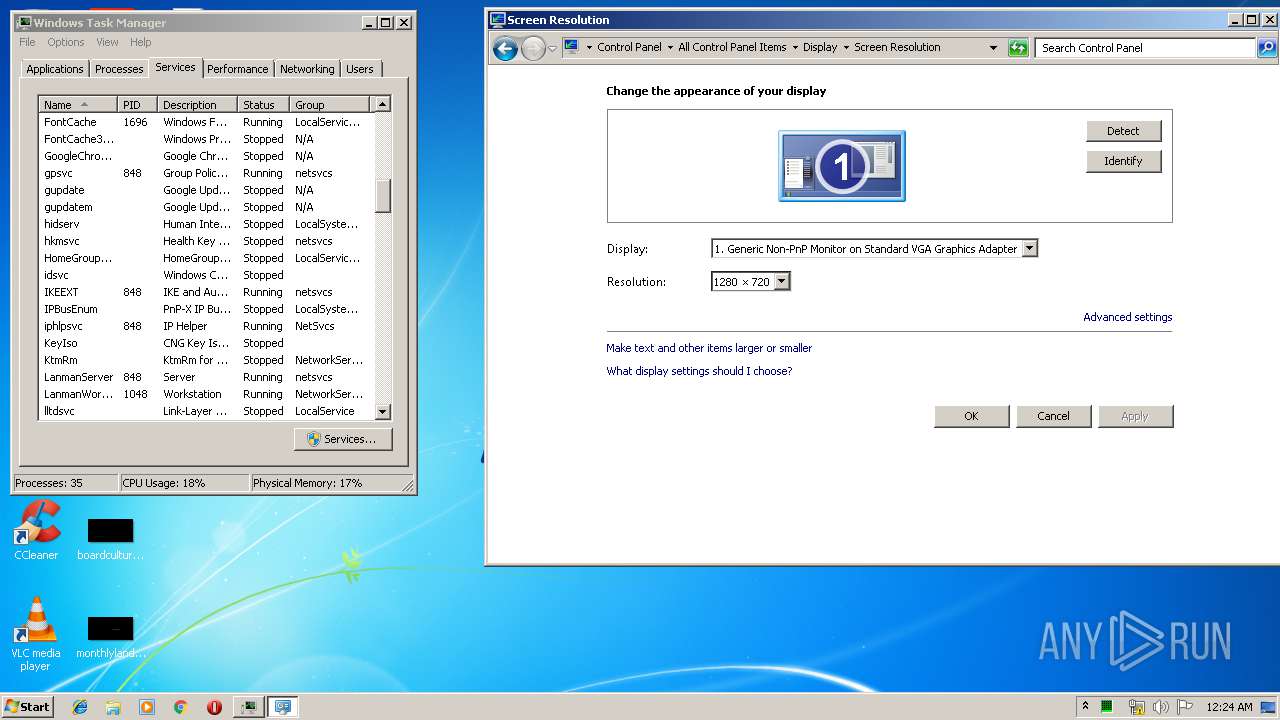Click the Task Manager tray CPU icon

tap(1107, 707)
